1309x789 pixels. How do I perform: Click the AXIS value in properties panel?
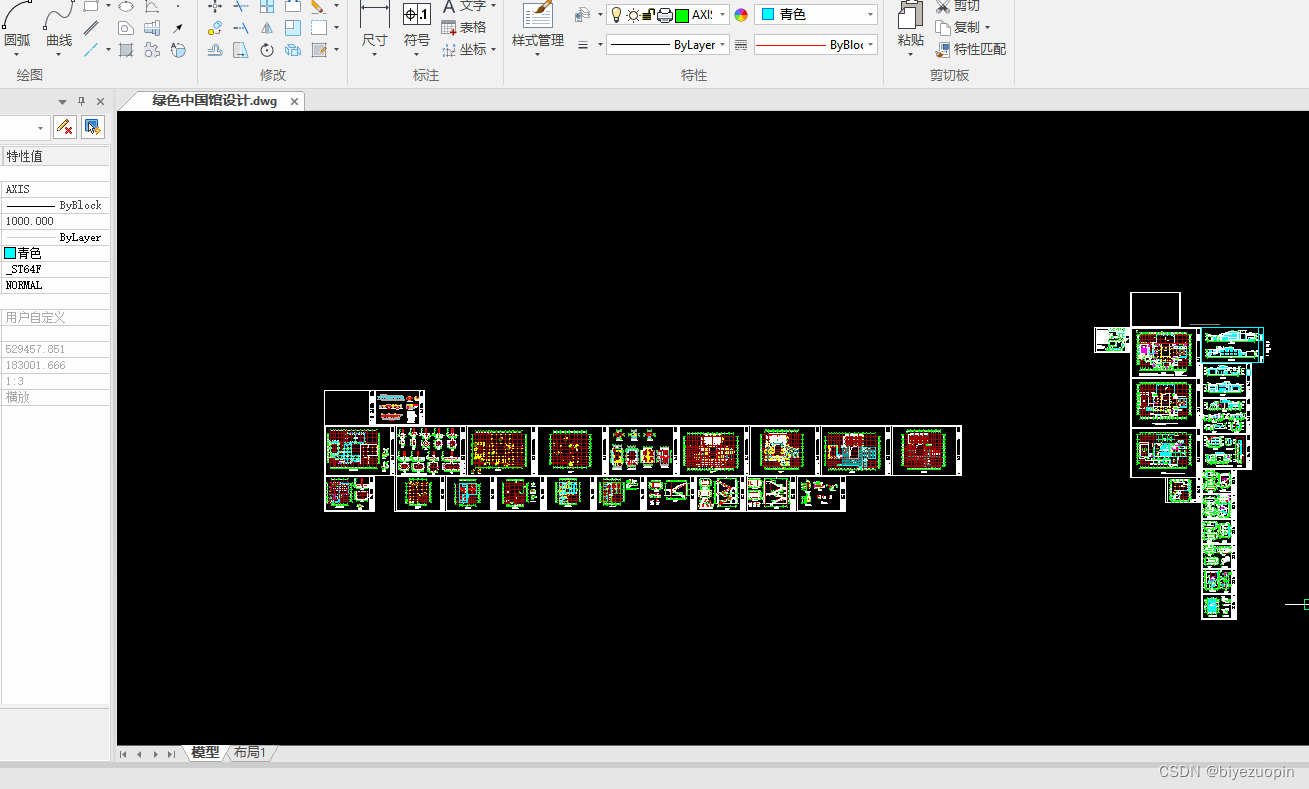tap(55, 189)
